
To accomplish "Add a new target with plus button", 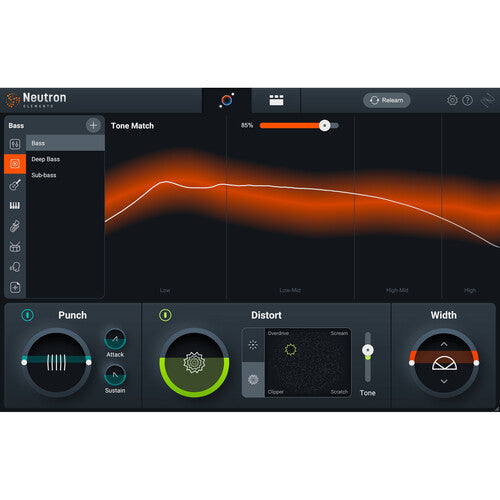I will (93, 125).
